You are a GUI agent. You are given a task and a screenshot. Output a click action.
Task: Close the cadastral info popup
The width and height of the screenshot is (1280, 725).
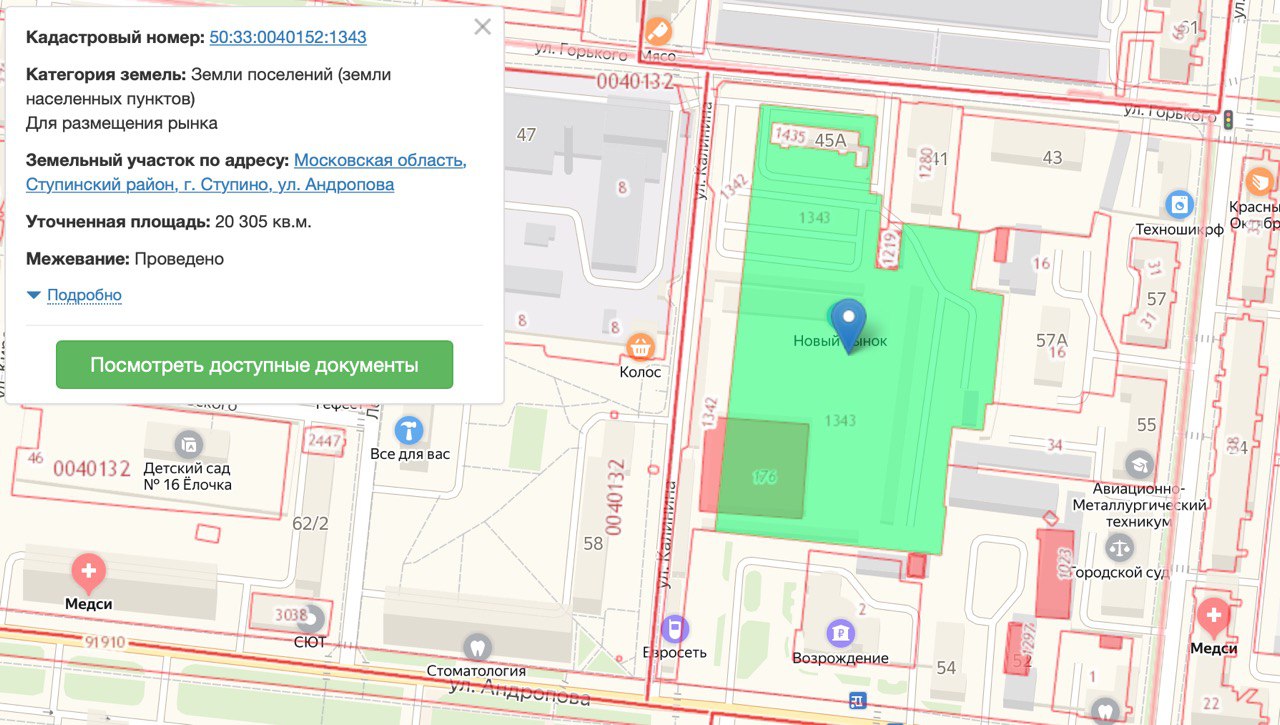483,27
